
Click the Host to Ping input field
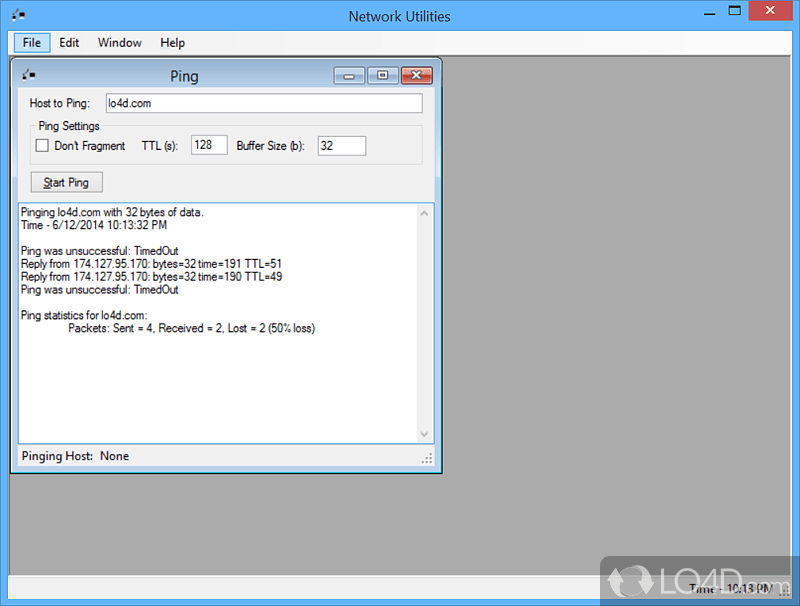(x=264, y=103)
